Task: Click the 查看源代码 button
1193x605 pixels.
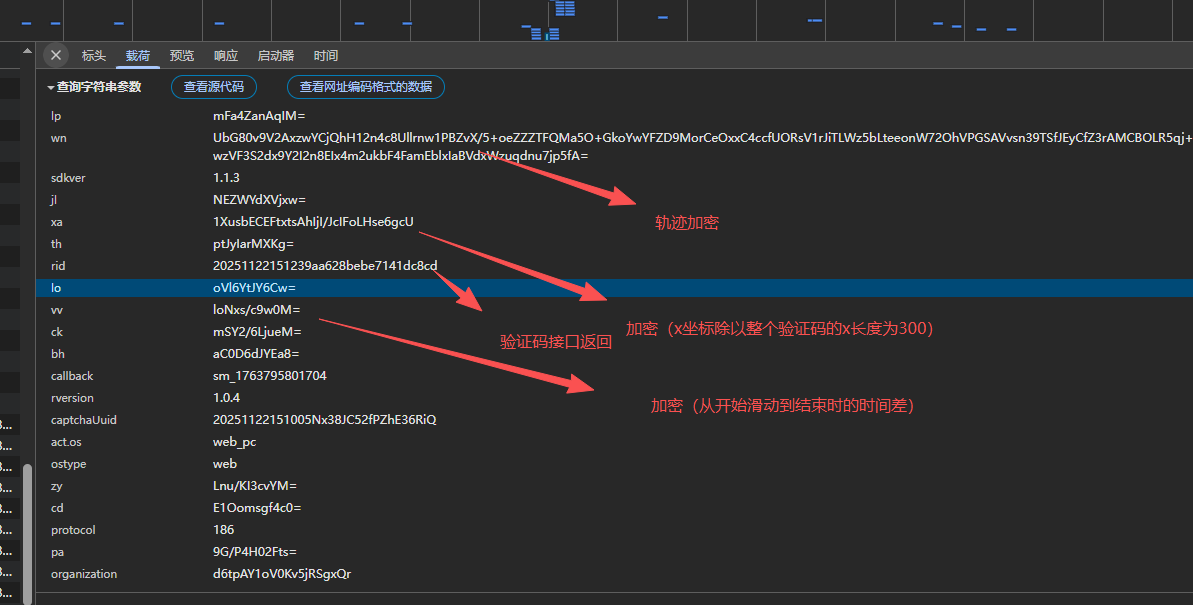Action: pyautogui.click(x=214, y=87)
